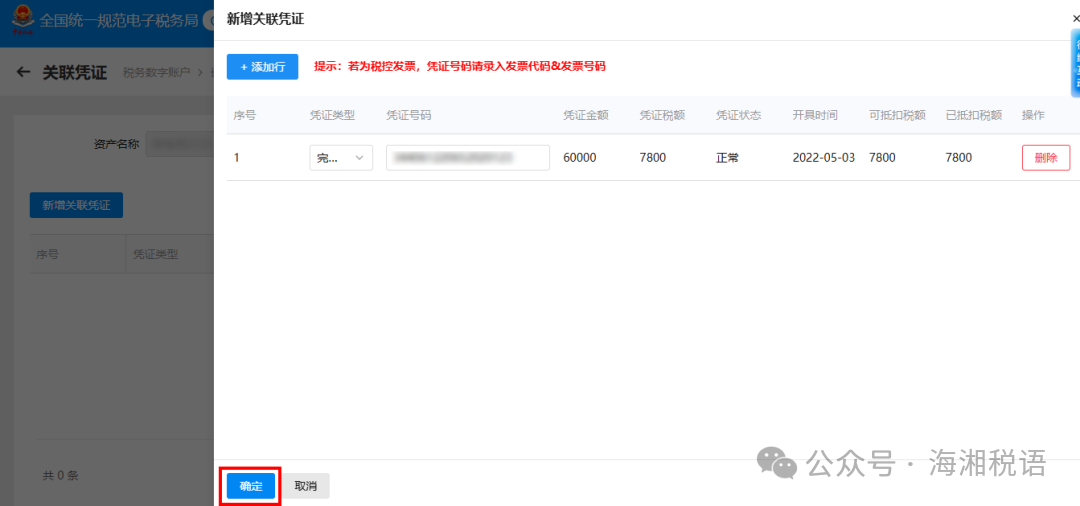Click the back arrow beside 关联凭证

[x=23, y=72]
